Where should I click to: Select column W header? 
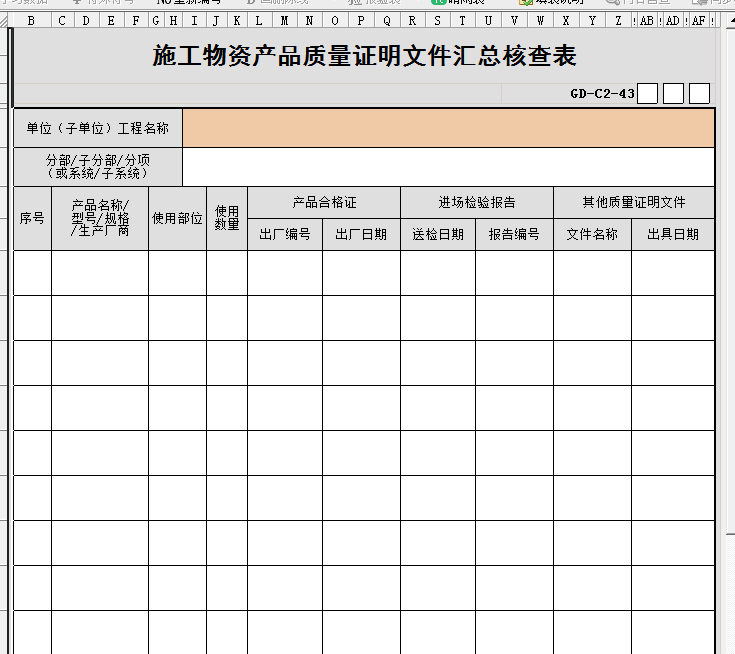tap(540, 20)
